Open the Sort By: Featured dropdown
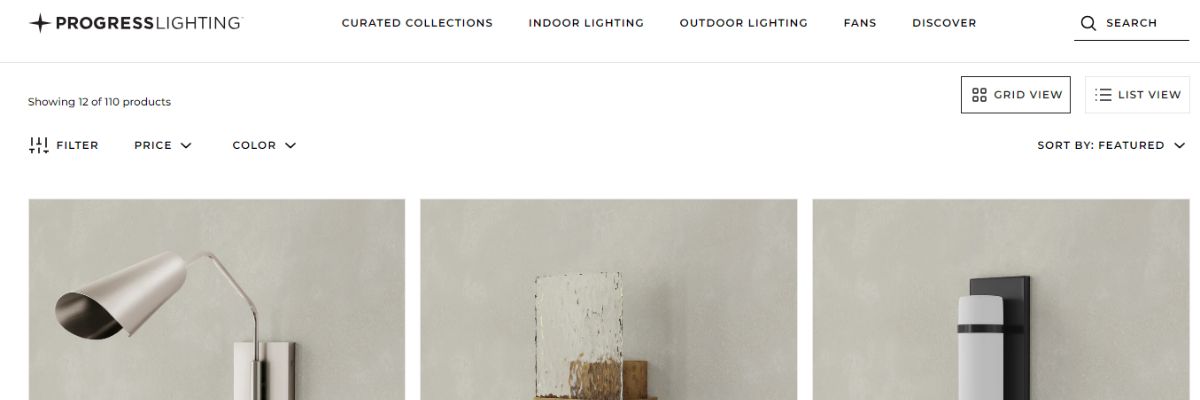 pyautogui.click(x=1111, y=145)
